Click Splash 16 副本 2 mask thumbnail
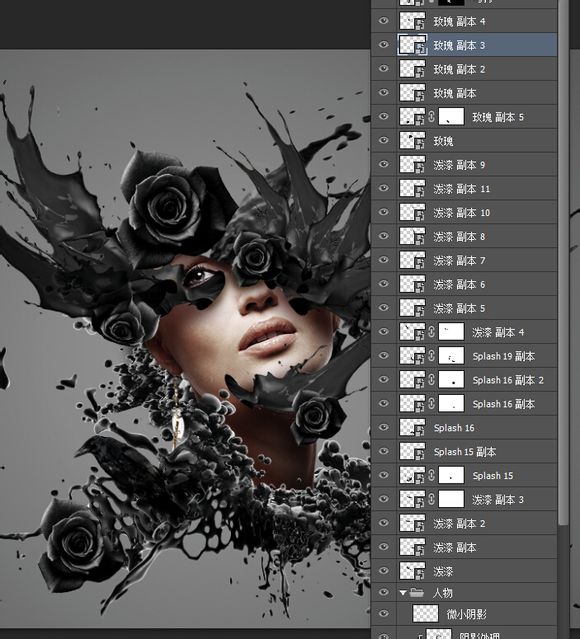Screen dimensions: 580x639 (x=451, y=380)
